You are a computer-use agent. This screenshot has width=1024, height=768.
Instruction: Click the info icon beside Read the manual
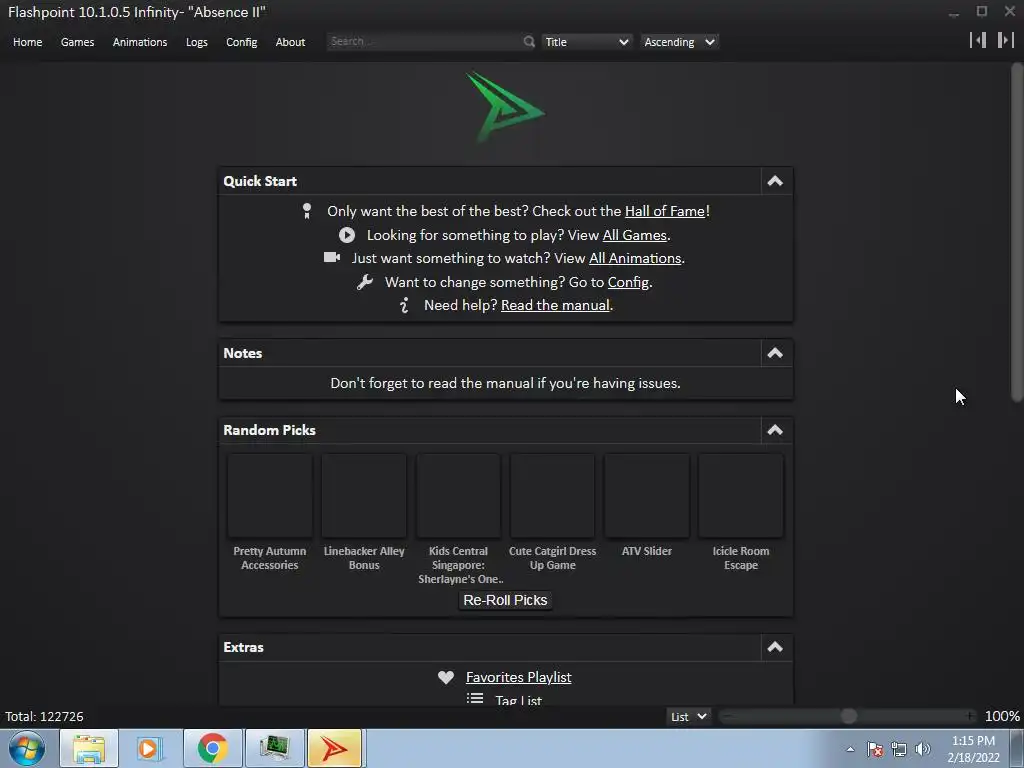tap(404, 305)
